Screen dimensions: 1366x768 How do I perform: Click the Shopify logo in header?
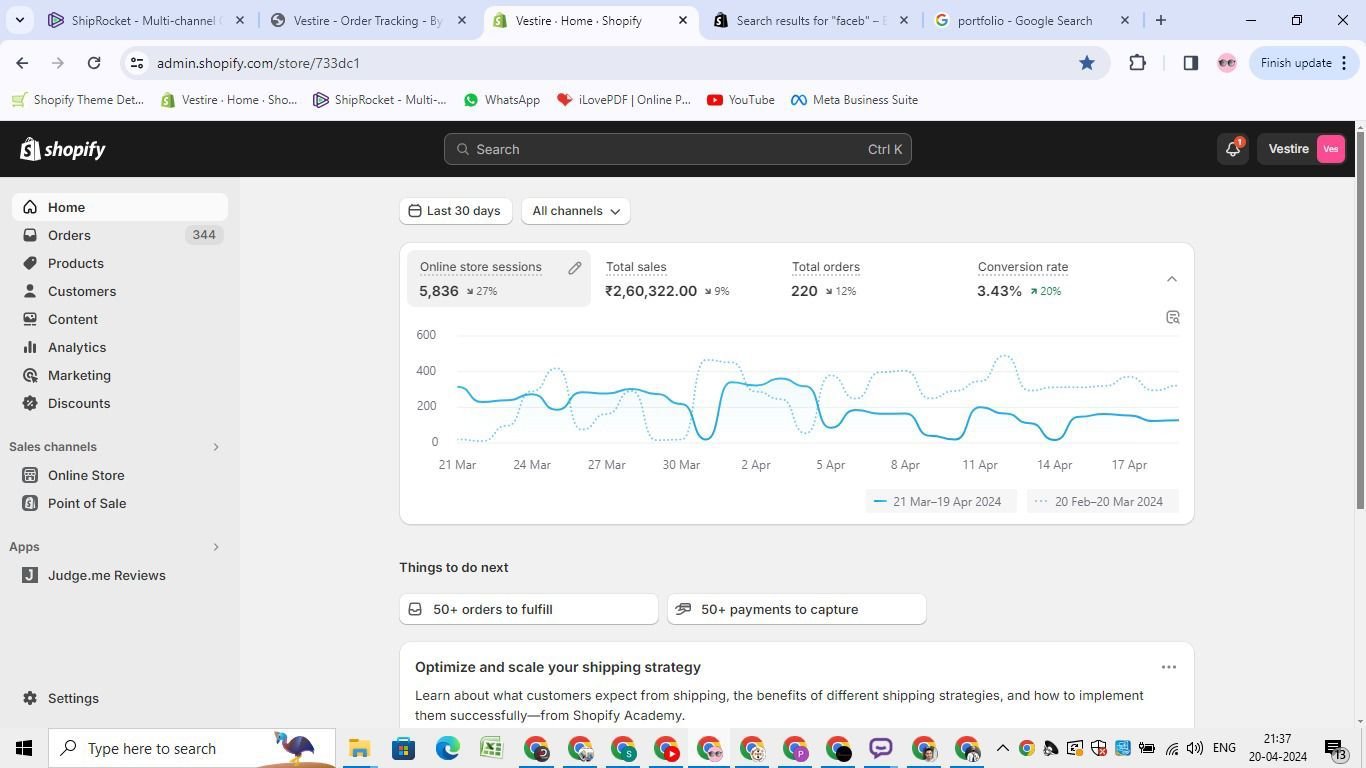click(63, 149)
